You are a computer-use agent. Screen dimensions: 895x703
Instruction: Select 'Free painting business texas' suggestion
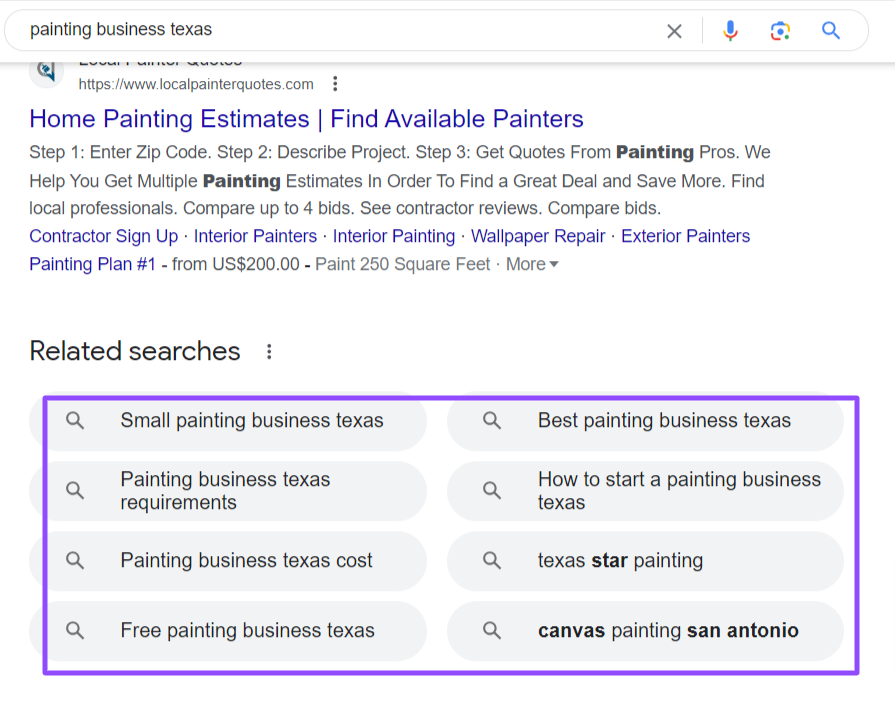click(x=247, y=631)
